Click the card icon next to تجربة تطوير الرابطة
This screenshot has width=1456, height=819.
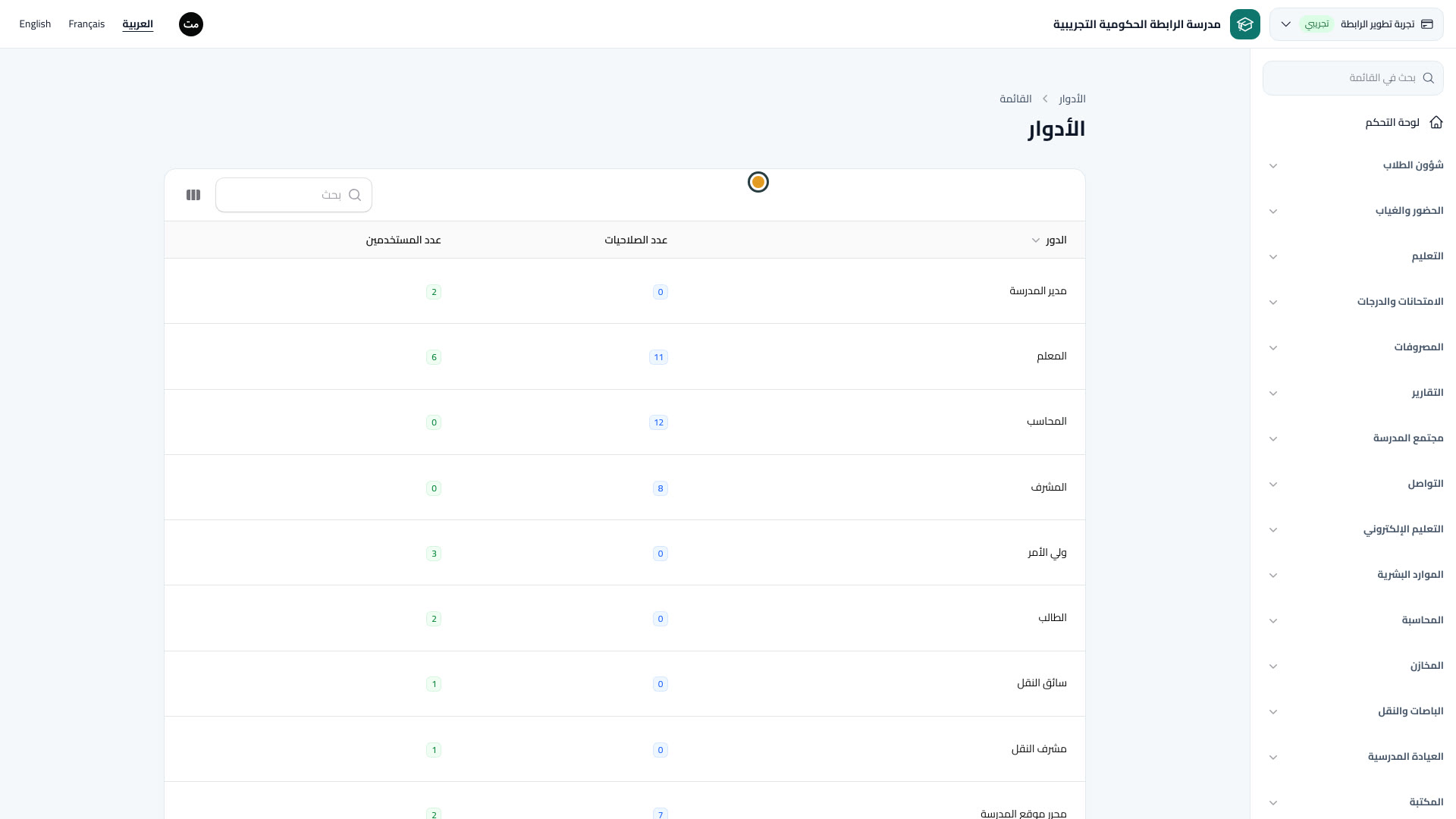pyautogui.click(x=1427, y=24)
